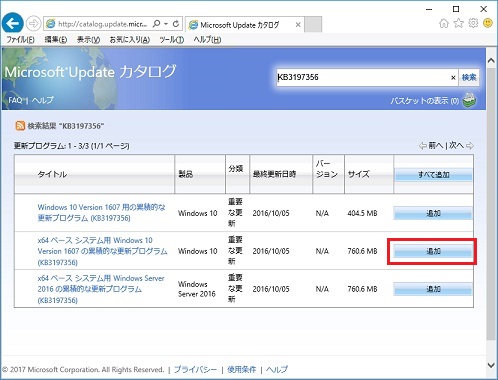The width and height of the screenshot is (498, 380).
Task: Open the お気に入り(A) menu
Action: [x=130, y=40]
